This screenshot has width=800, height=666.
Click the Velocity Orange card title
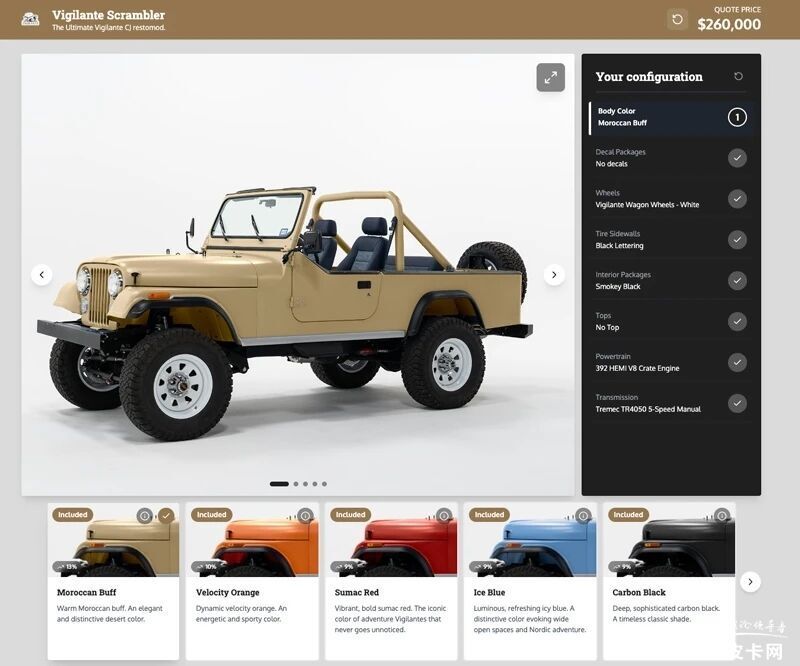click(228, 592)
